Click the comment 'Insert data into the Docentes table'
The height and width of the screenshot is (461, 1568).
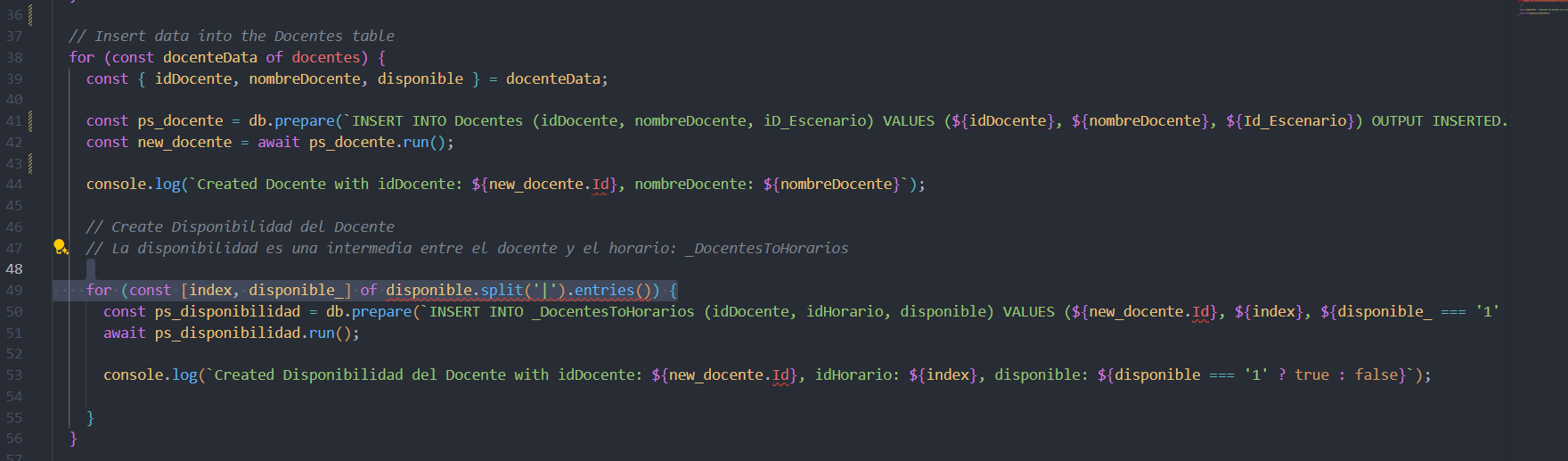click(232, 36)
